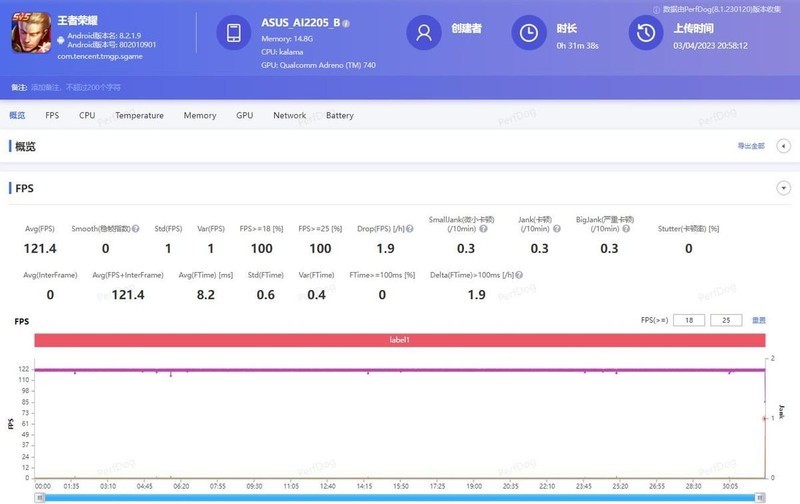
Task: Select the Battery tab
Action: coord(339,116)
